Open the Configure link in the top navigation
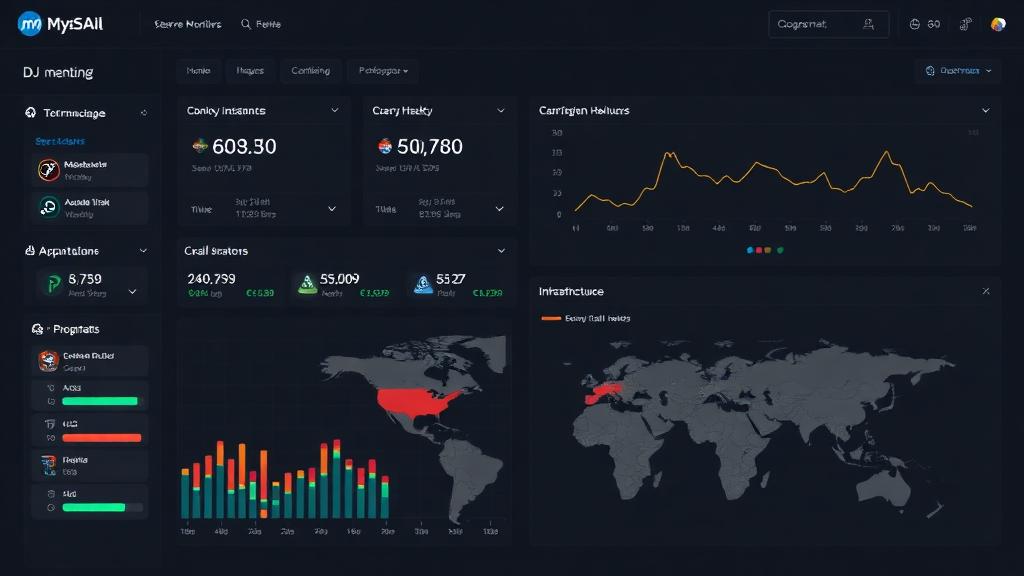 click(x=311, y=70)
